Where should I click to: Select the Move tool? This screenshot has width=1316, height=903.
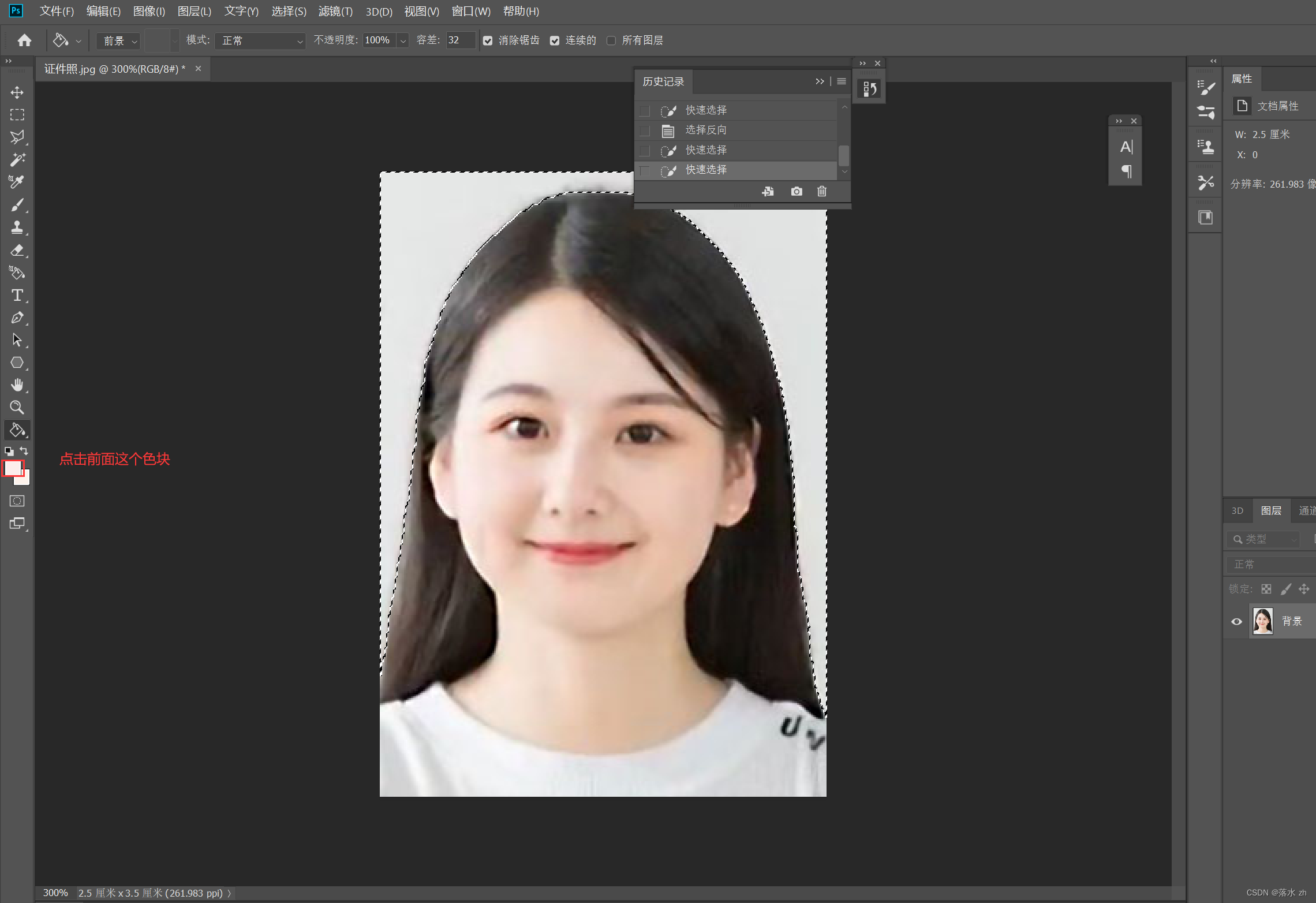coord(17,92)
